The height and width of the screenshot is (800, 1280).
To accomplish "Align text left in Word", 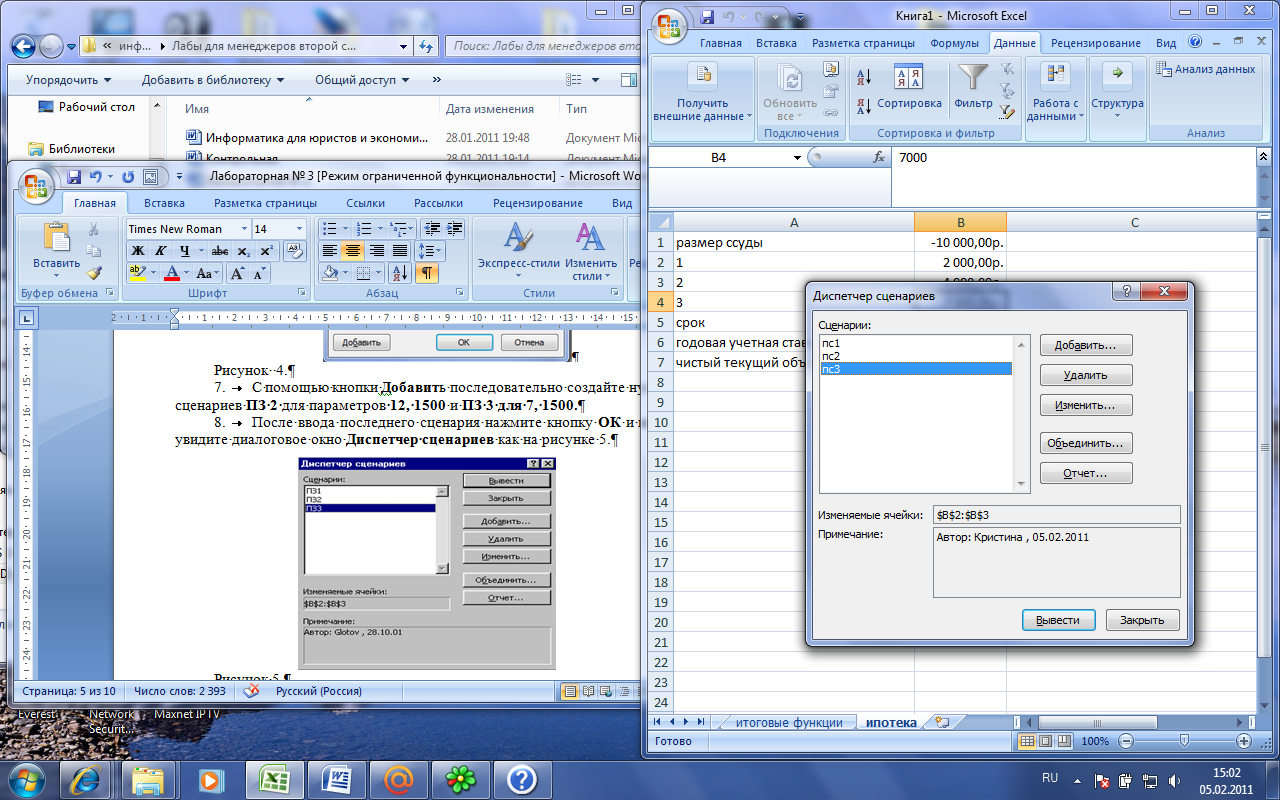I will tap(330, 251).
